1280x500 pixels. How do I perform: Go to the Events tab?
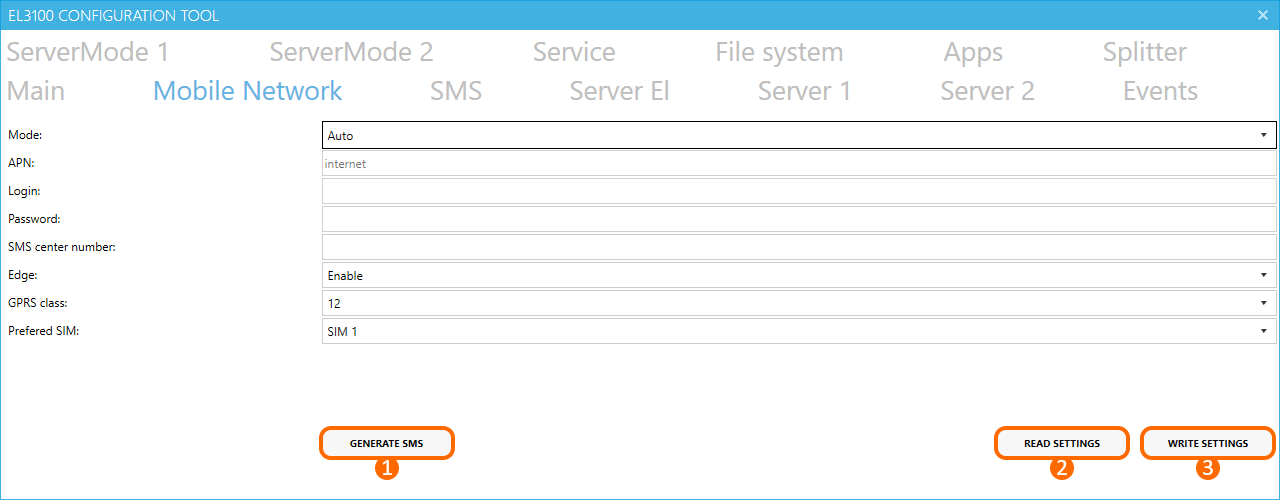(x=1160, y=91)
